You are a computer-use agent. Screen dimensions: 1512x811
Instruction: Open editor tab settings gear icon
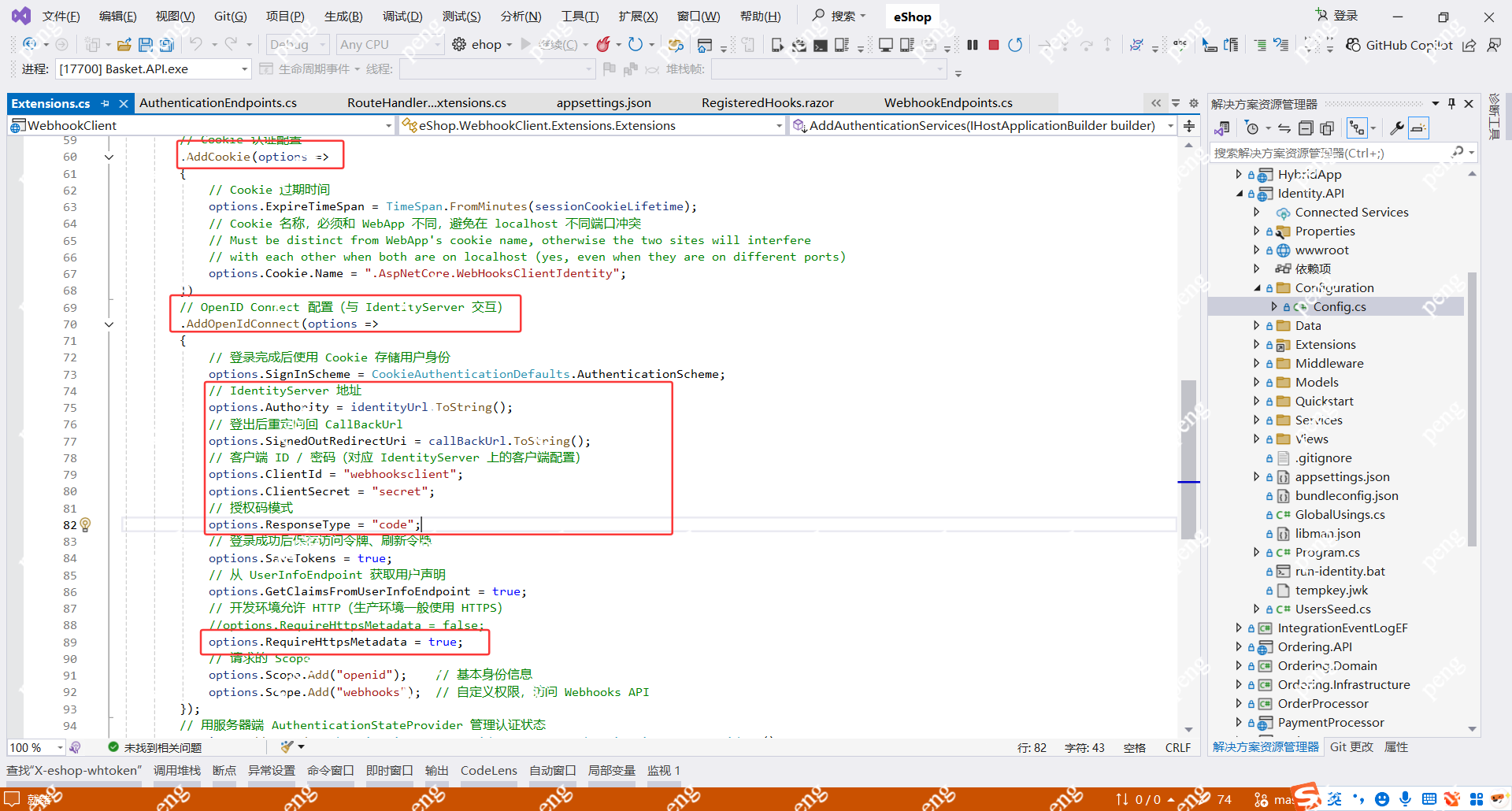1194,103
